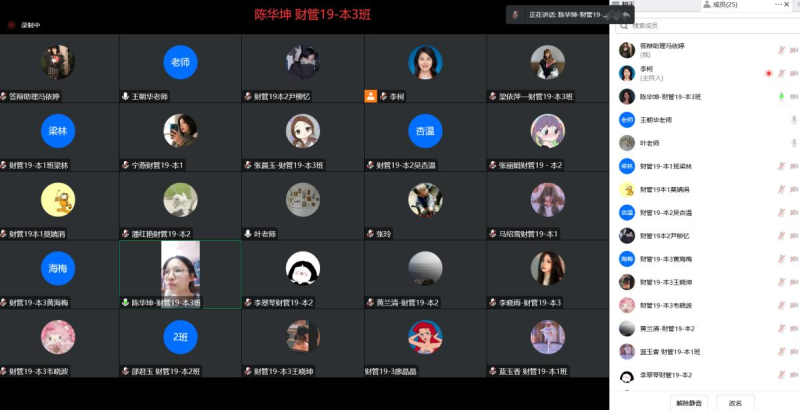This screenshot has width=800, height=410.
Task: Unmute 财管19-本1班梁林 via the list mic icon
Action: click(x=781, y=166)
